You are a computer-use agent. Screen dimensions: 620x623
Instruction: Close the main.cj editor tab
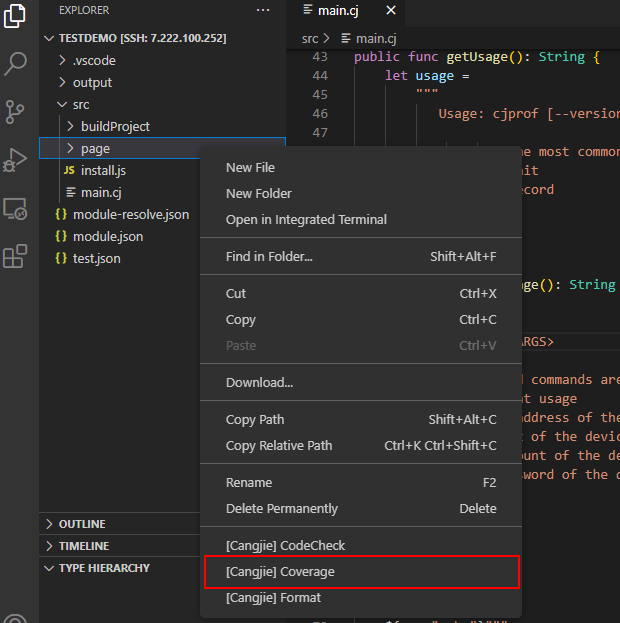(390, 10)
